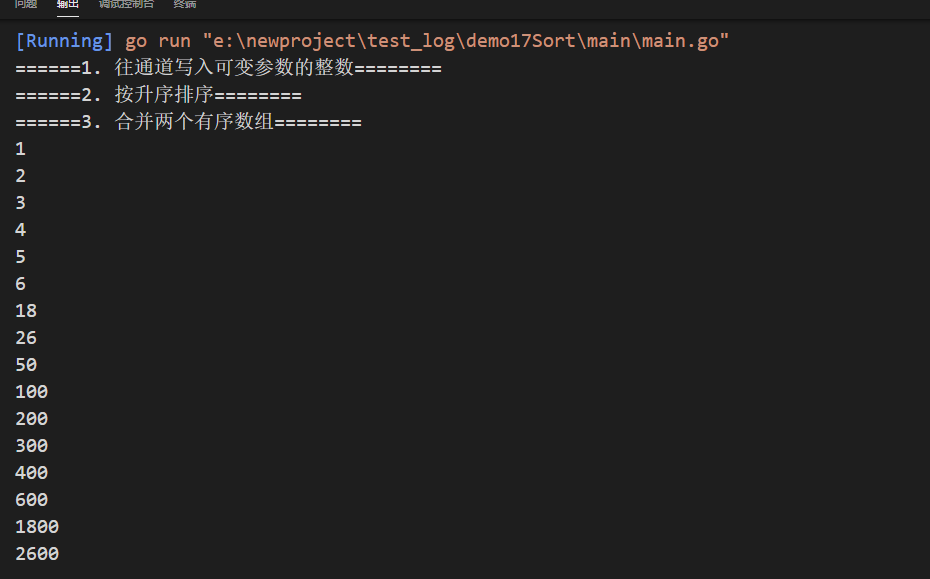Click output line showing 6
Image resolution: width=930 pixels, height=579 pixels.
21,284
